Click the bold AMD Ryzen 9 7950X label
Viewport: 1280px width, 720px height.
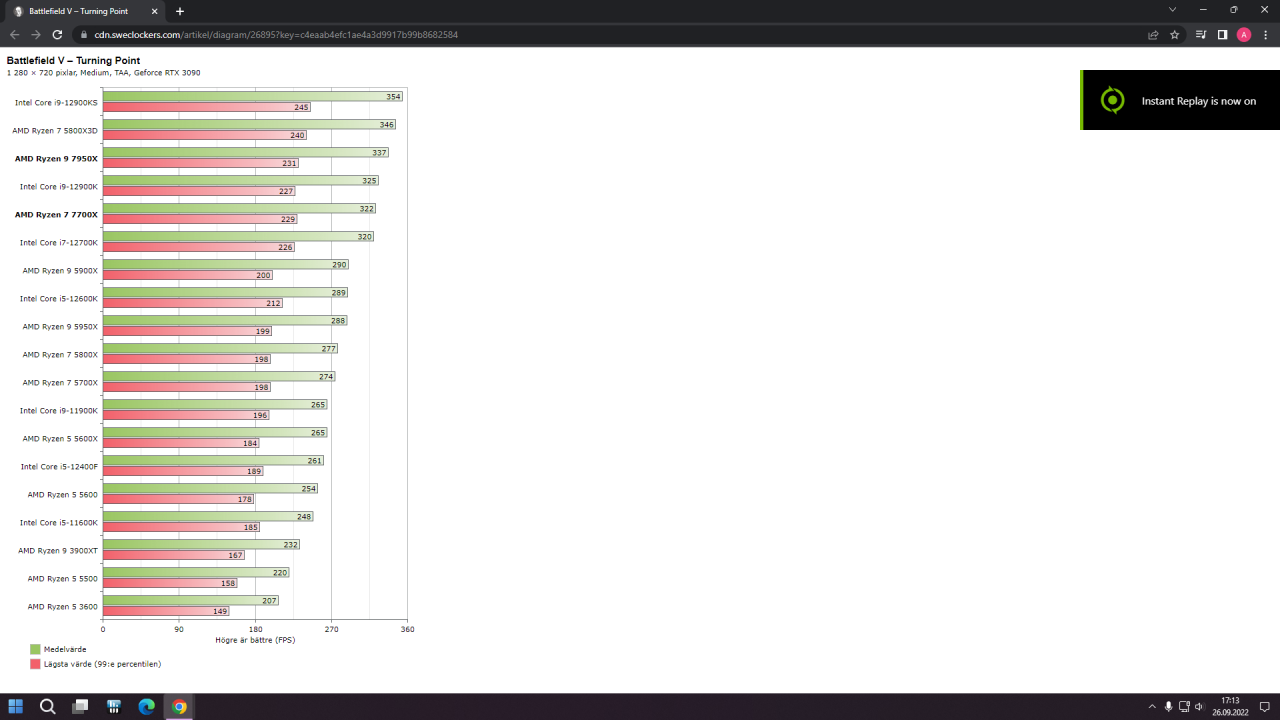[x=56, y=158]
